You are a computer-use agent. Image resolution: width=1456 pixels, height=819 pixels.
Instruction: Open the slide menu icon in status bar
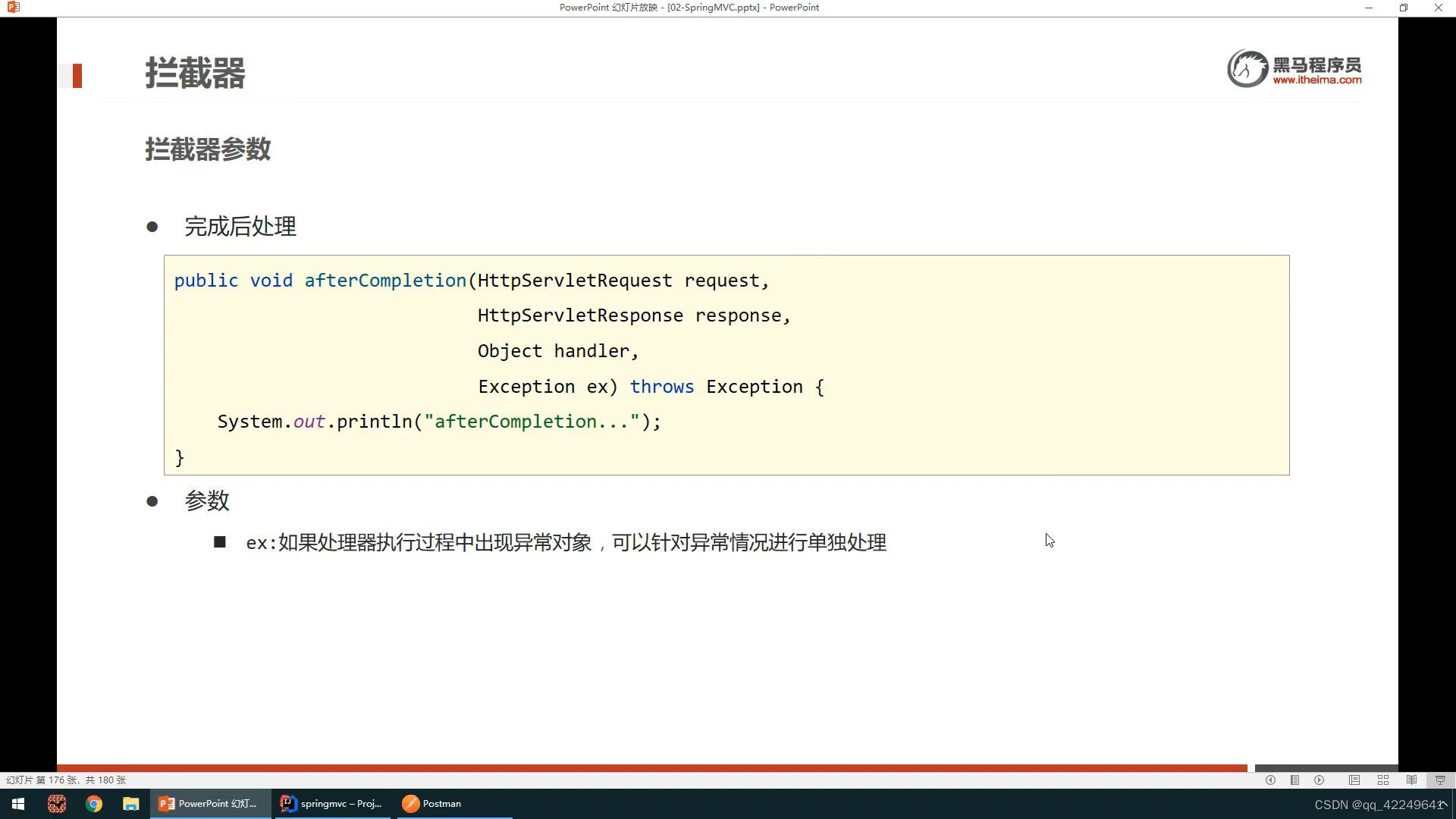(1295, 780)
